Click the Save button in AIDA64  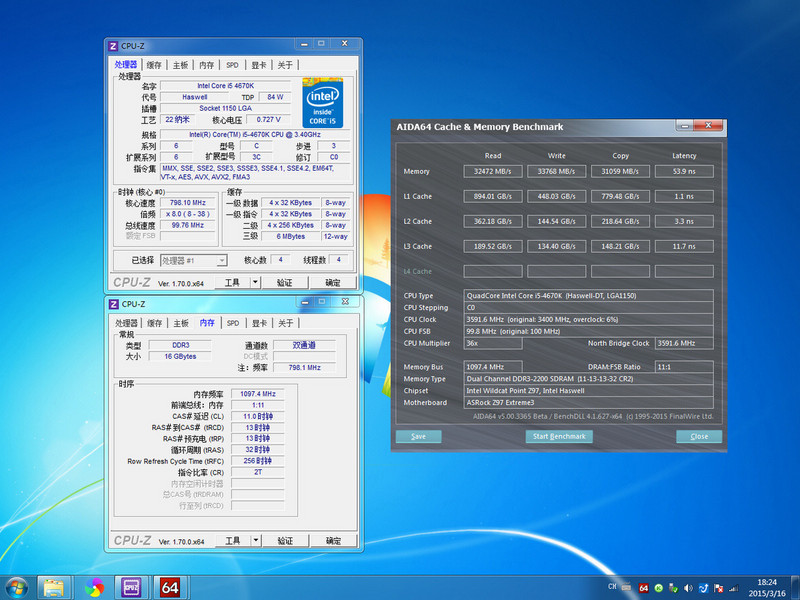click(x=418, y=436)
